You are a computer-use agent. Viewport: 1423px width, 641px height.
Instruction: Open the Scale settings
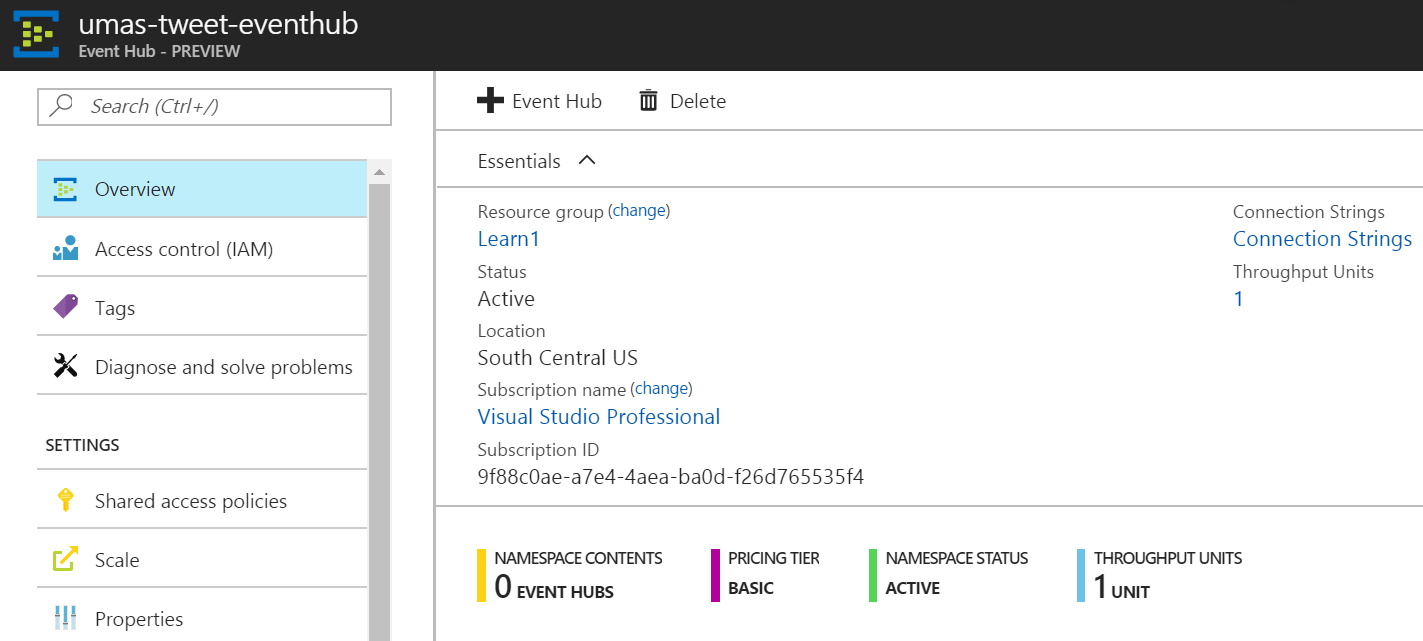click(x=202, y=559)
